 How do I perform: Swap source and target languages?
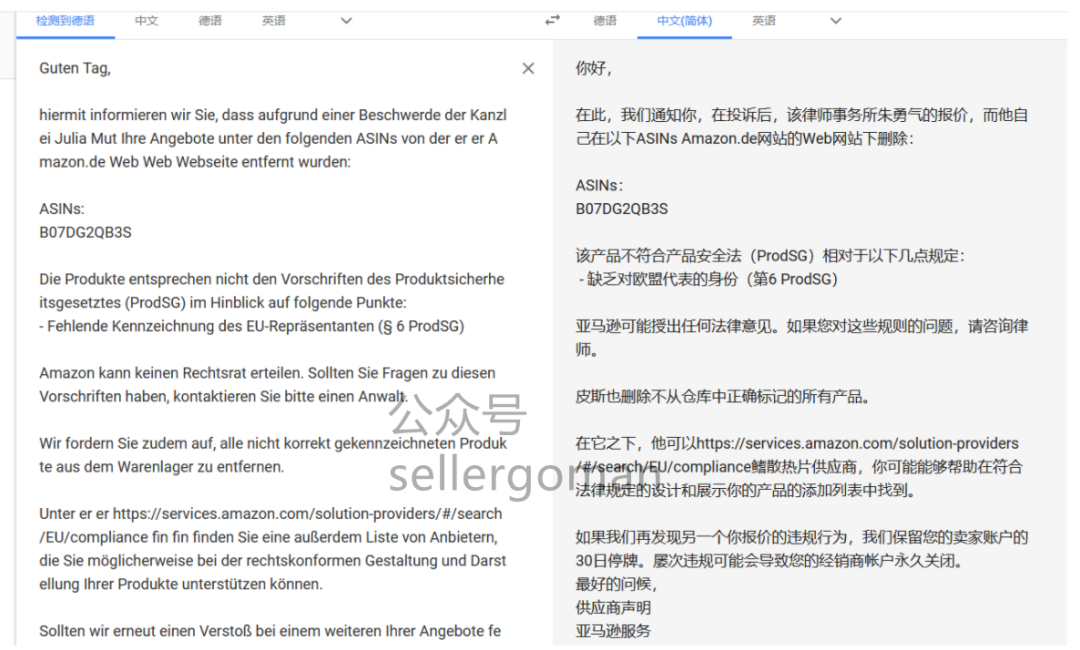coord(551,19)
